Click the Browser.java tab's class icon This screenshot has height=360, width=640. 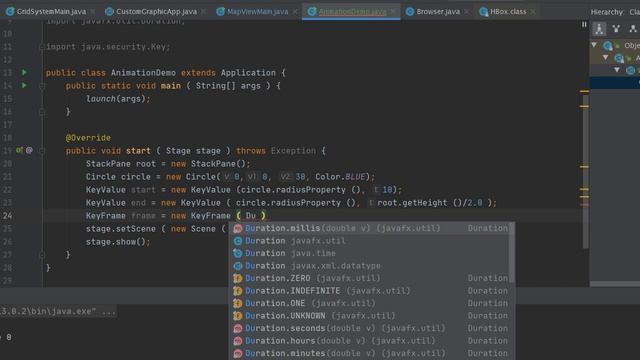pyautogui.click(x=410, y=12)
